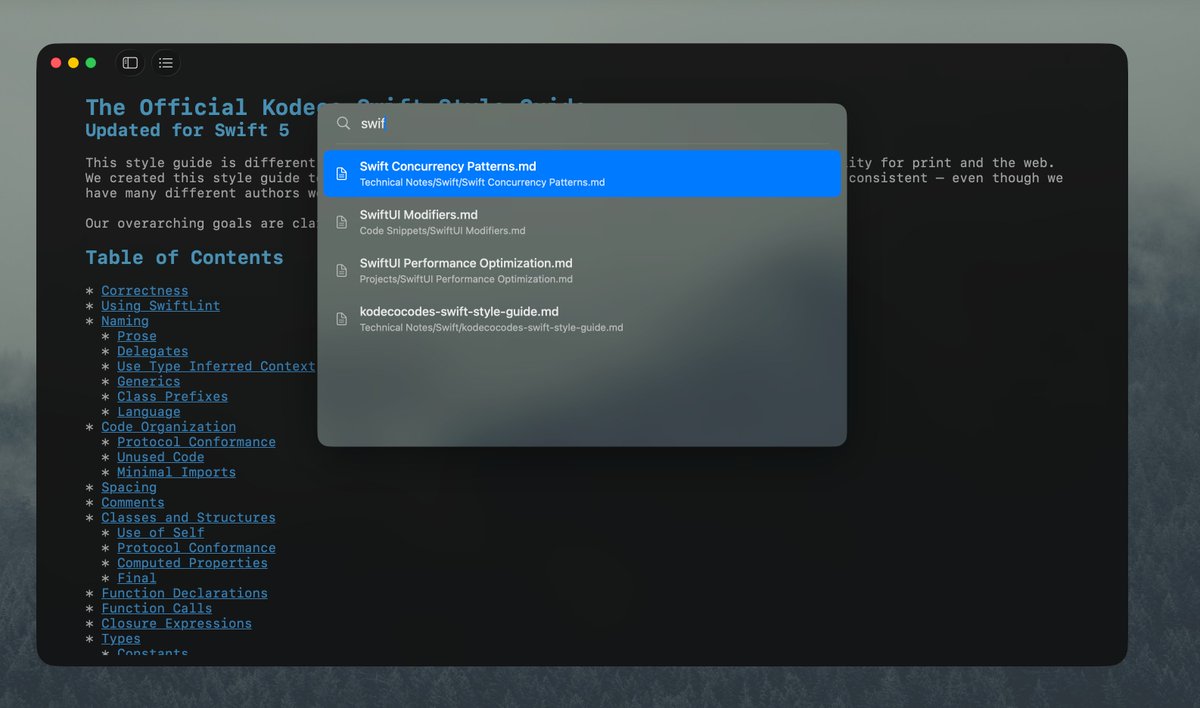
Task: Open the Types link
Action: click(x=121, y=639)
